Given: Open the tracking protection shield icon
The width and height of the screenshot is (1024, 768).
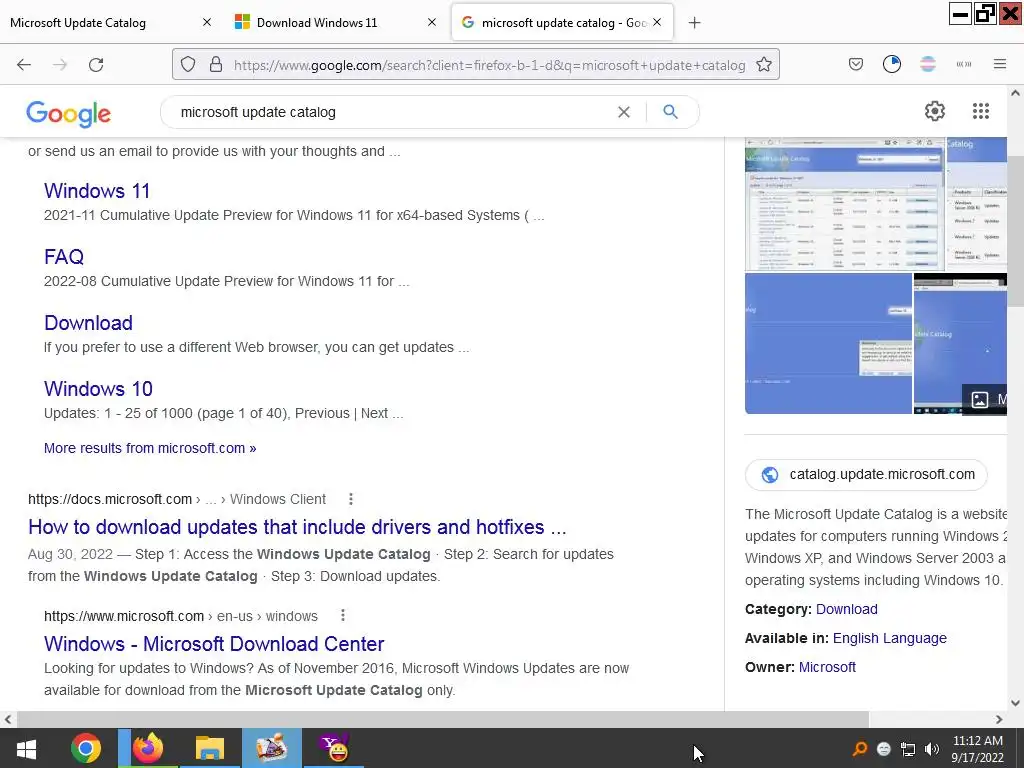Looking at the screenshot, I should click(188, 65).
